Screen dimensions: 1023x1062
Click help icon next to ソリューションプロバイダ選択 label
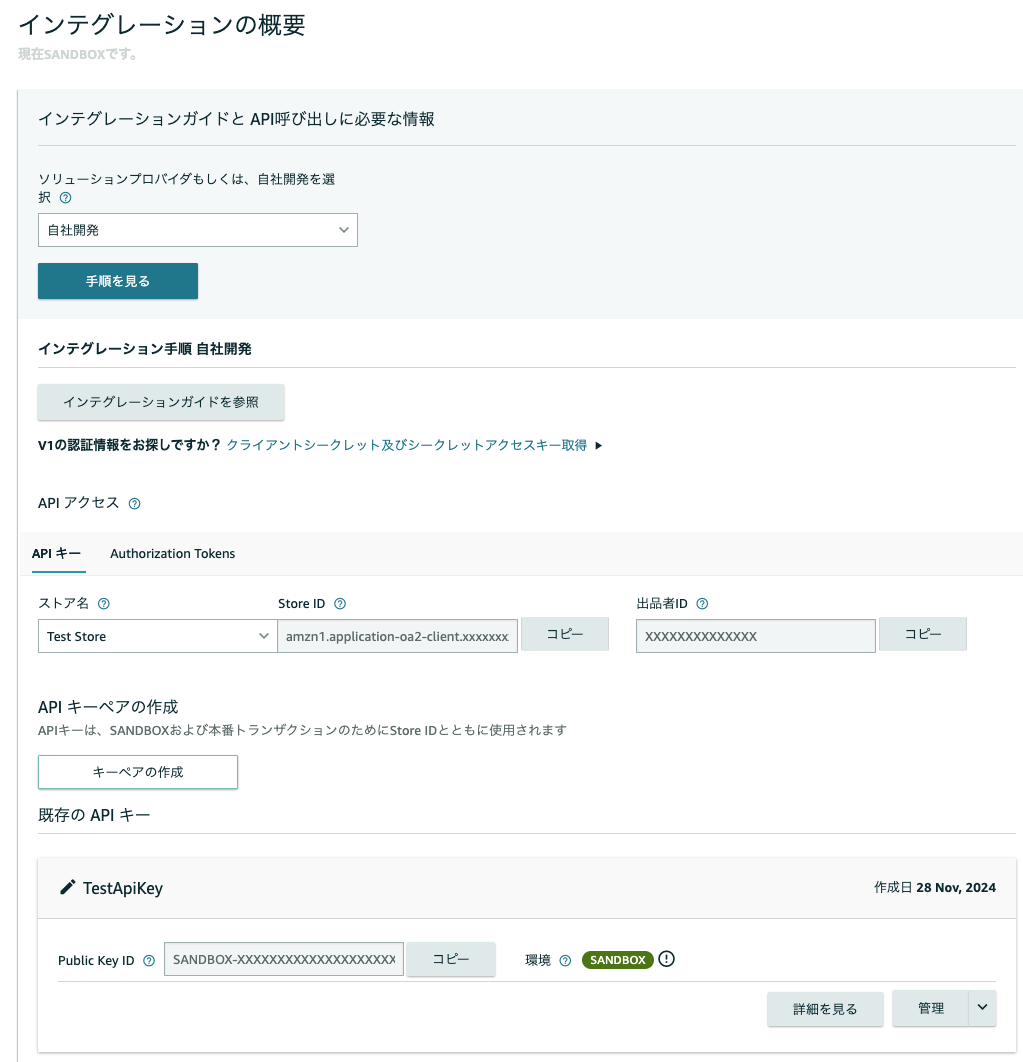66,198
